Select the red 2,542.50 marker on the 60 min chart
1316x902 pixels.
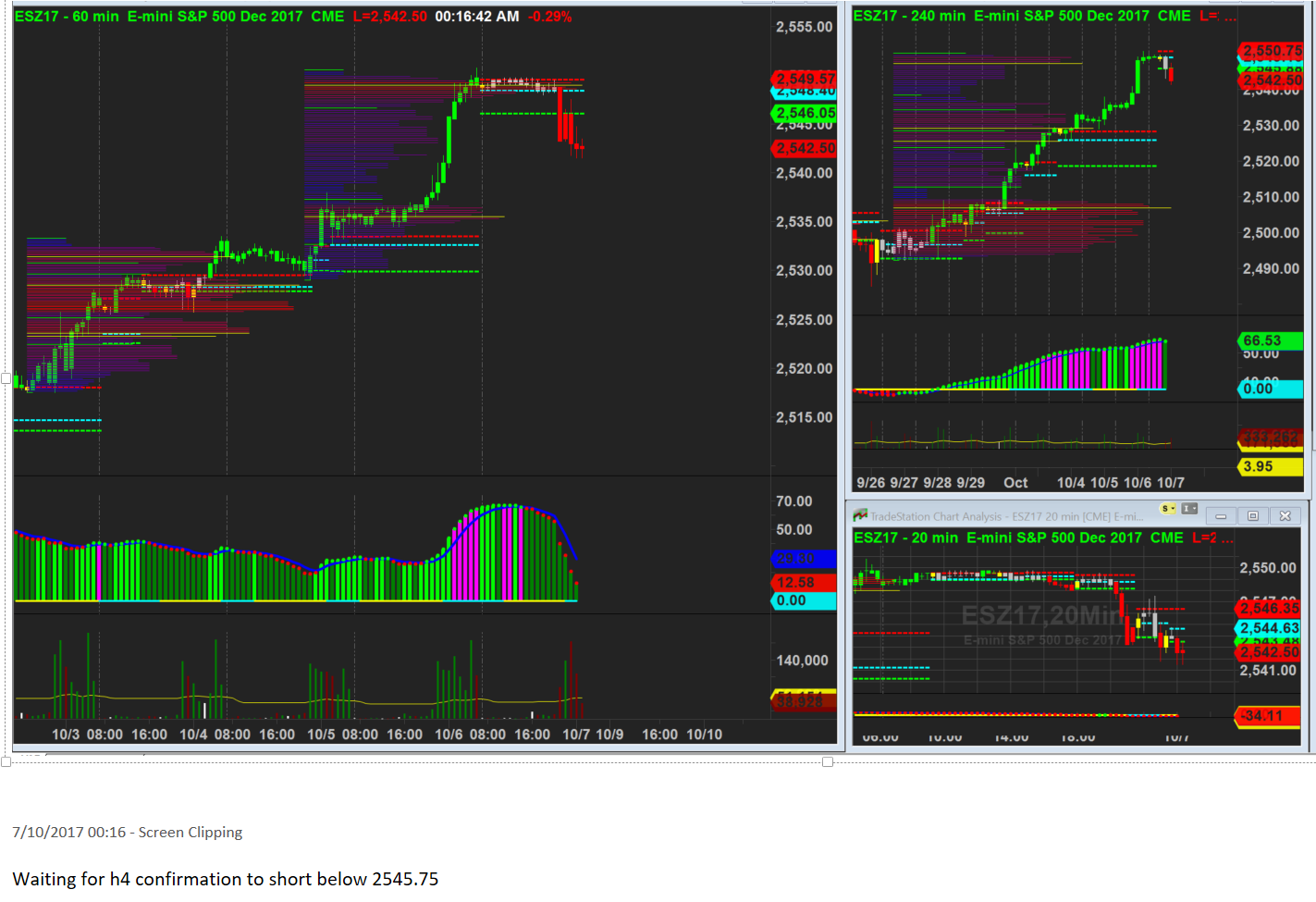805,148
